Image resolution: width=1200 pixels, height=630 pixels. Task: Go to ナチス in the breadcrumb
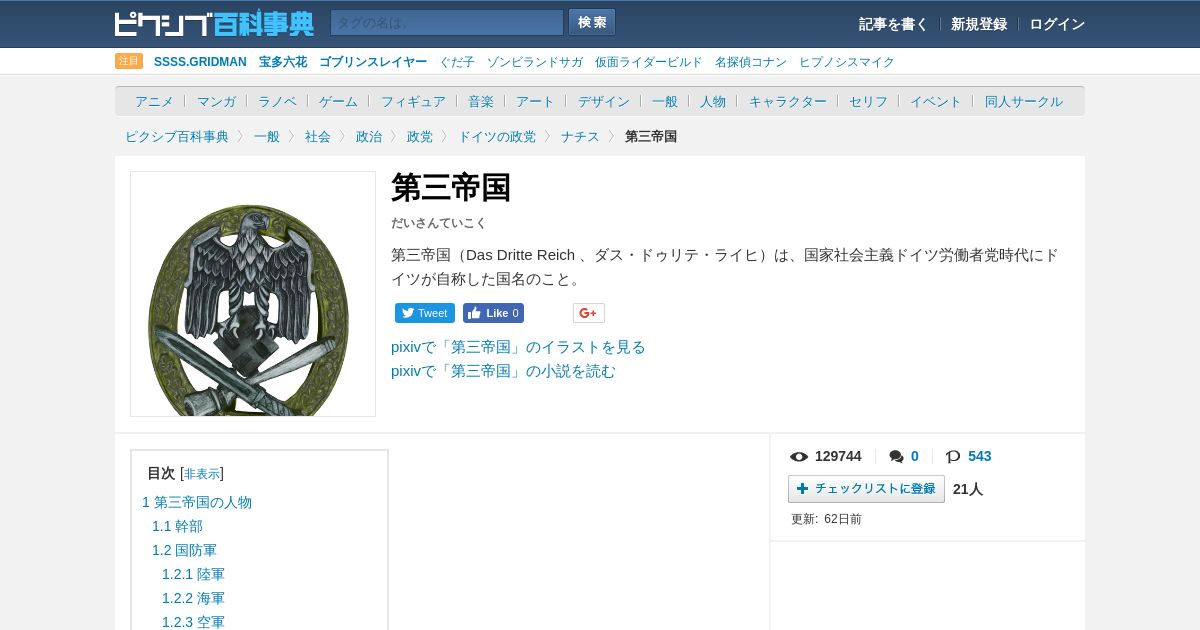[x=580, y=136]
